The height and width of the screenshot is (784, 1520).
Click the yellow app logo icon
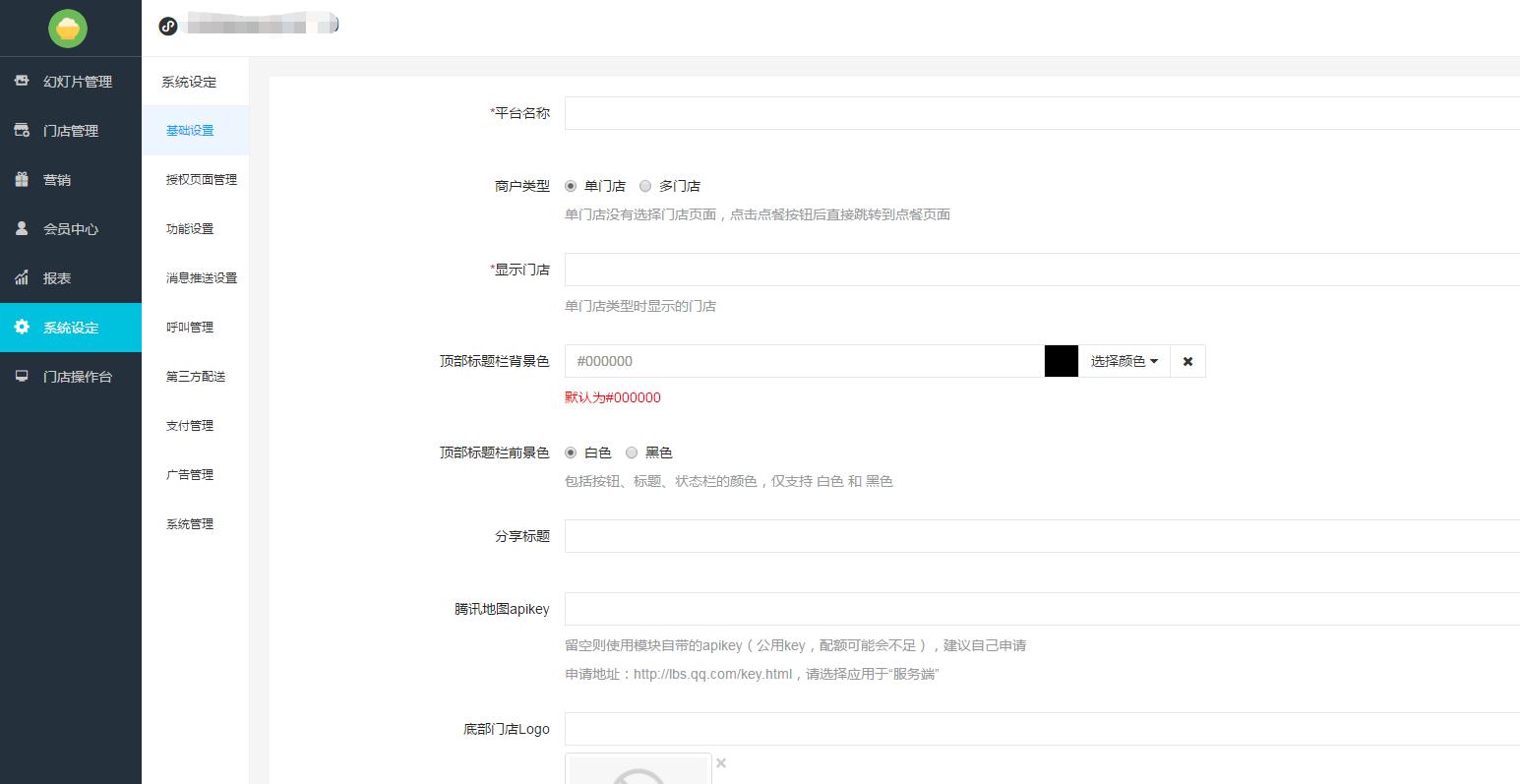point(66,29)
